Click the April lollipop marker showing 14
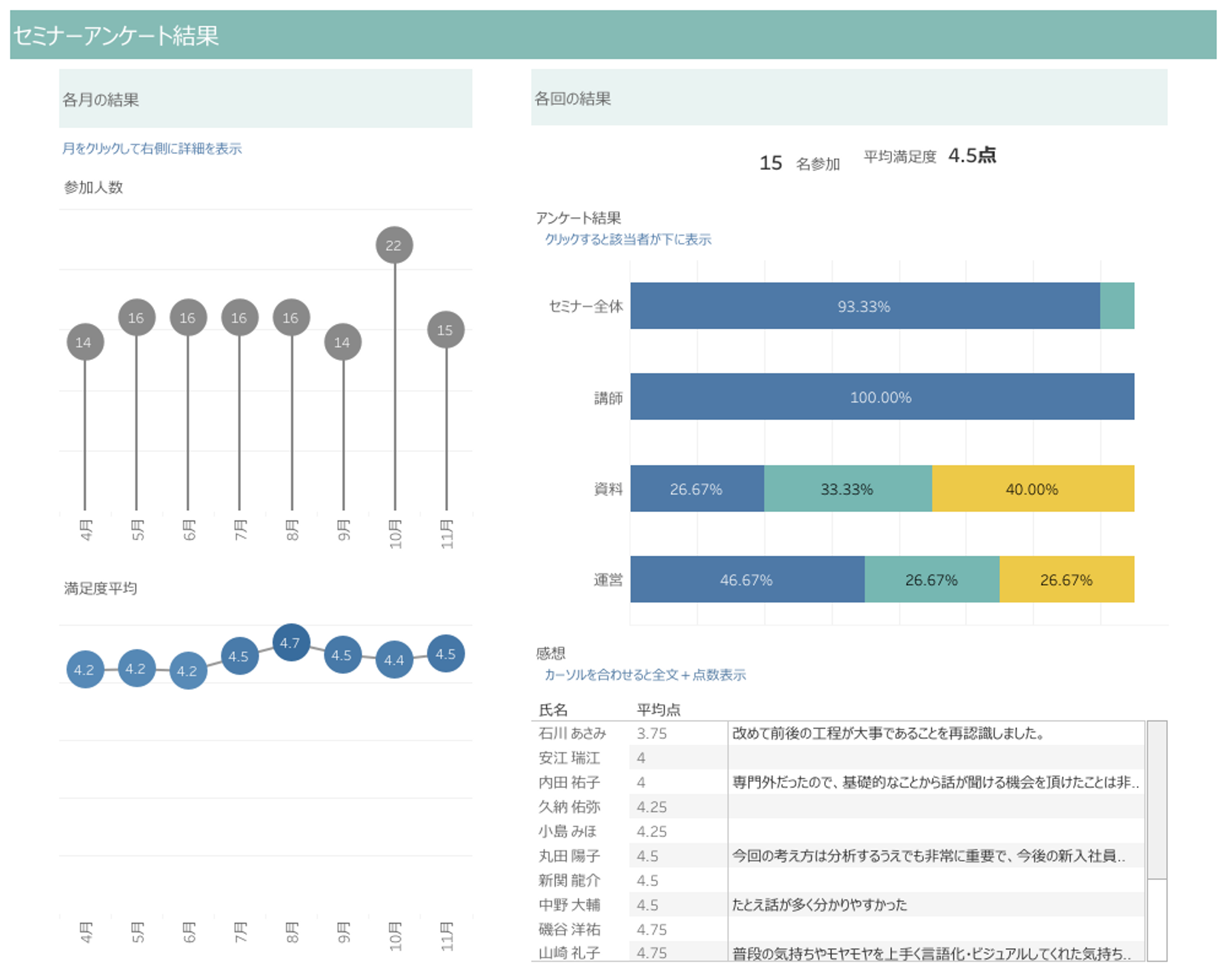 pos(86,341)
